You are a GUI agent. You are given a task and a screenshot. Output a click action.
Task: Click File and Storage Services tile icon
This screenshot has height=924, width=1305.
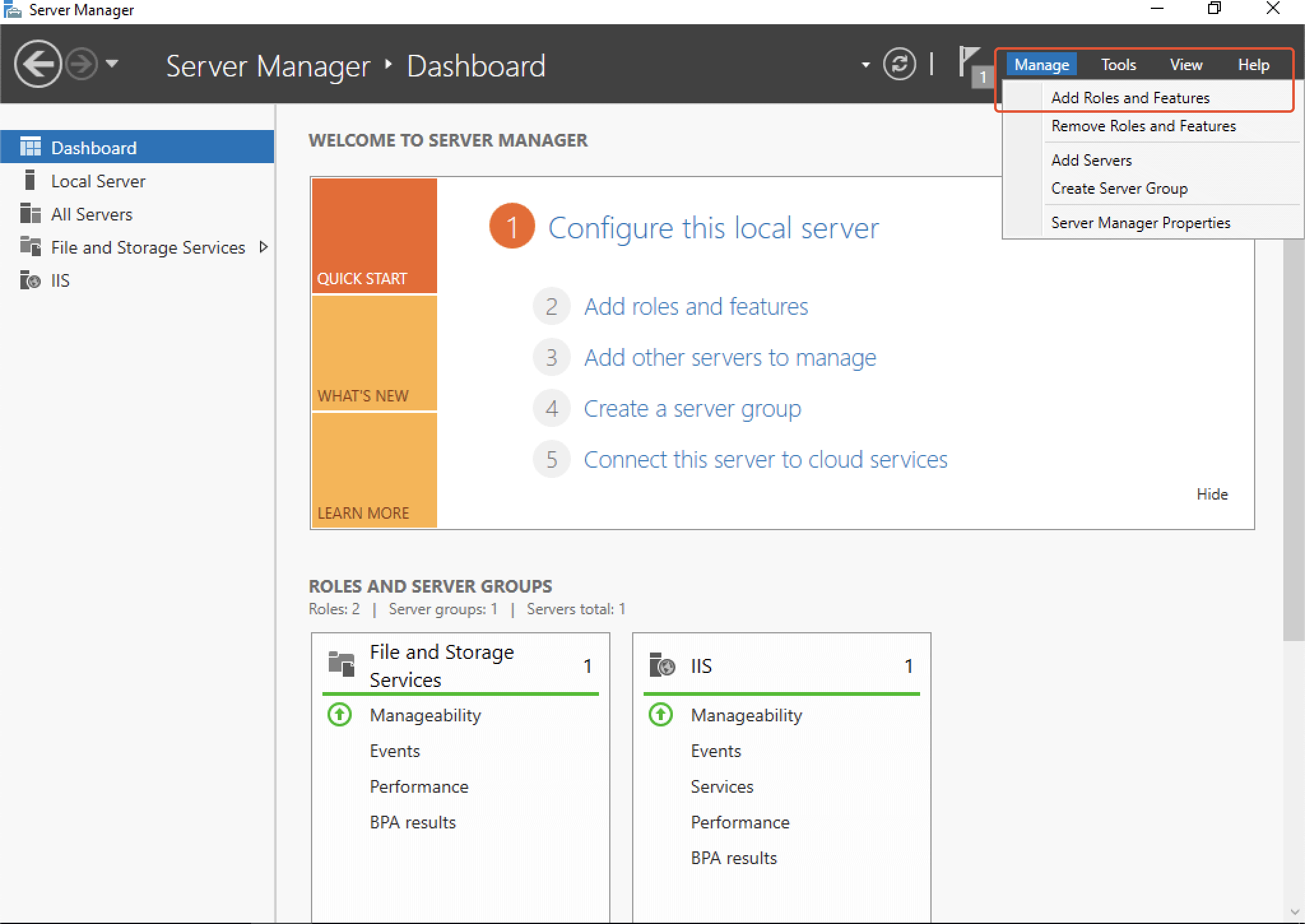341,663
